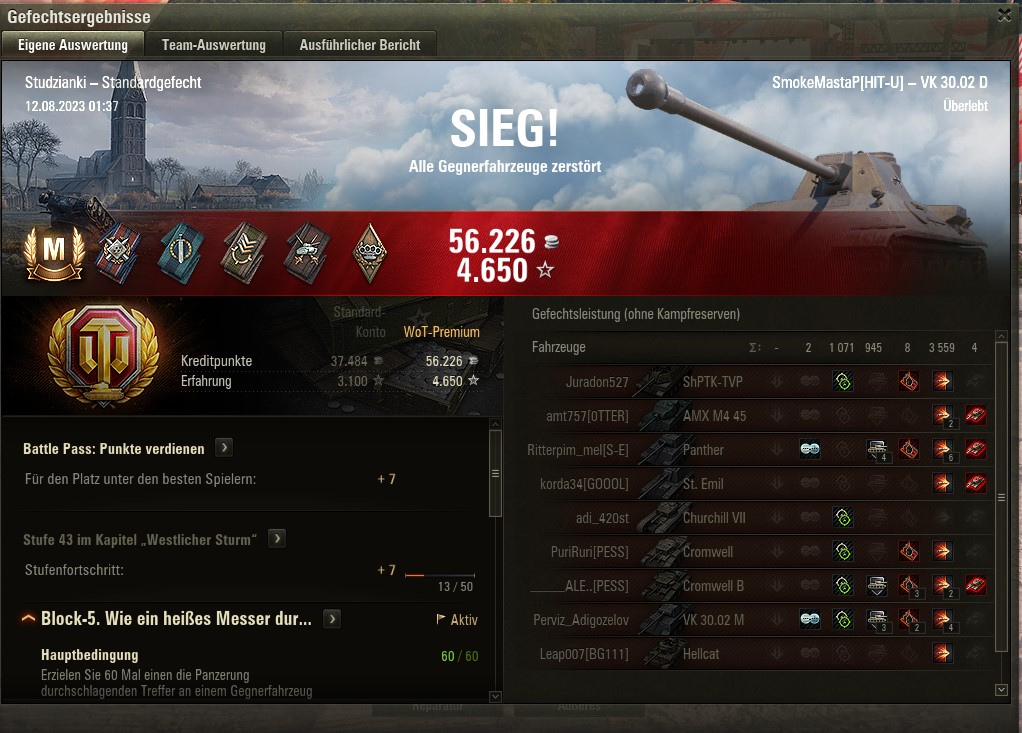Switch to Team-Auswertung tab

[x=214, y=45]
